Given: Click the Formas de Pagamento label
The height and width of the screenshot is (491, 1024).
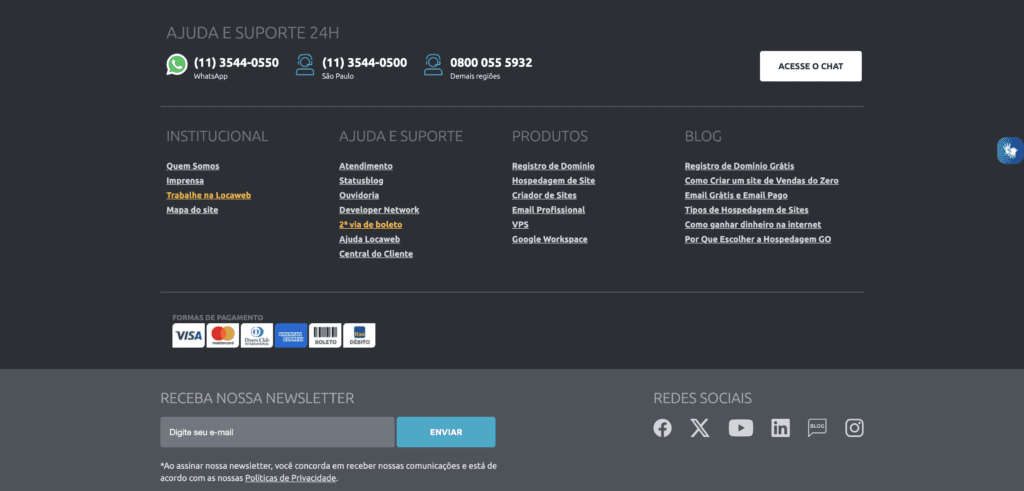Looking at the screenshot, I should point(217,317).
